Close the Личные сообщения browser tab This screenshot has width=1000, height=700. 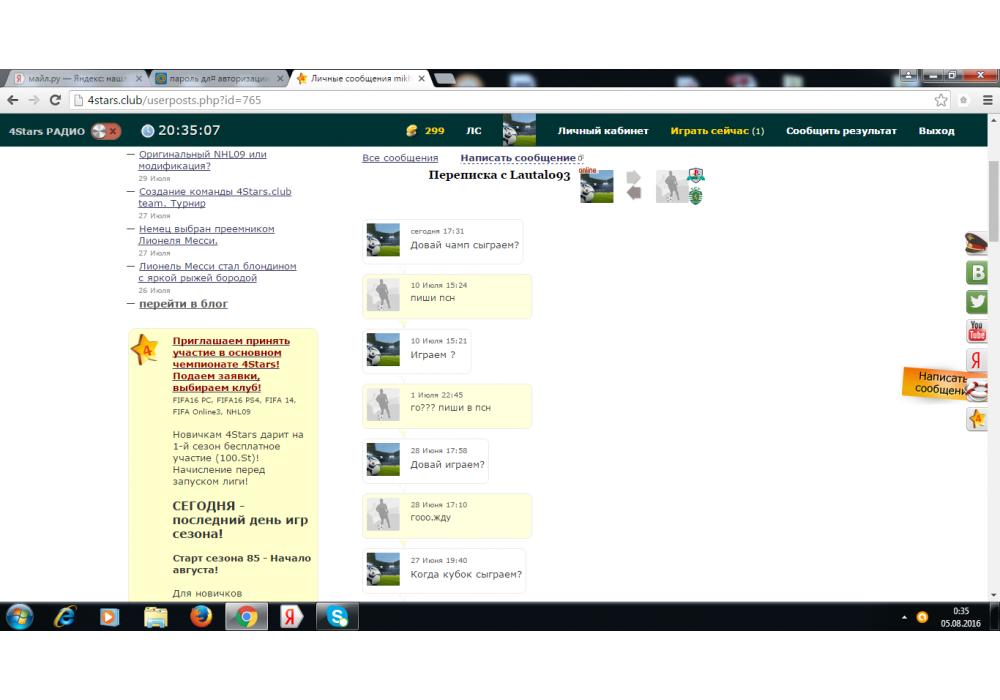[422, 79]
